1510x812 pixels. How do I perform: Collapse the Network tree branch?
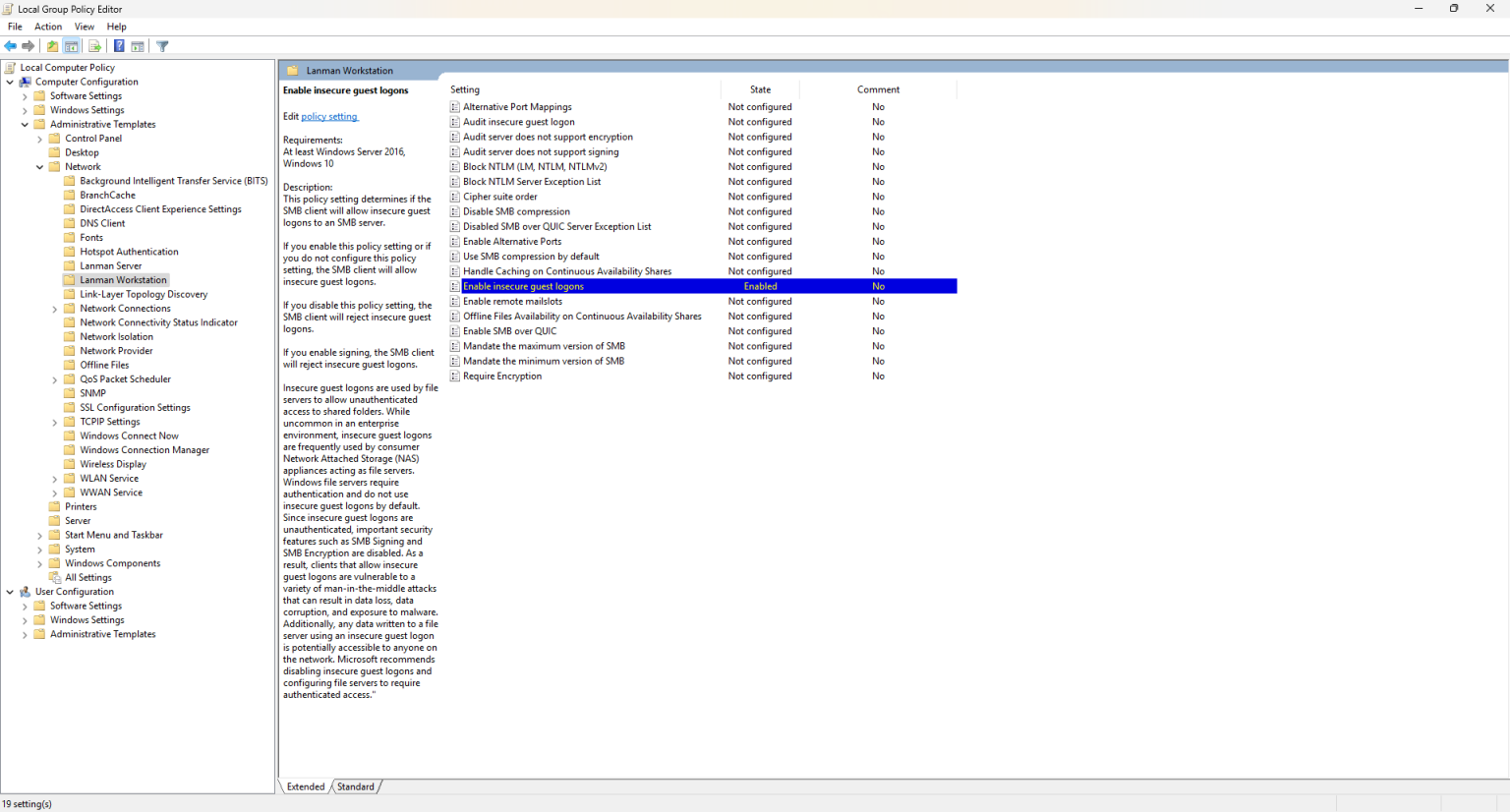pyautogui.click(x=39, y=166)
